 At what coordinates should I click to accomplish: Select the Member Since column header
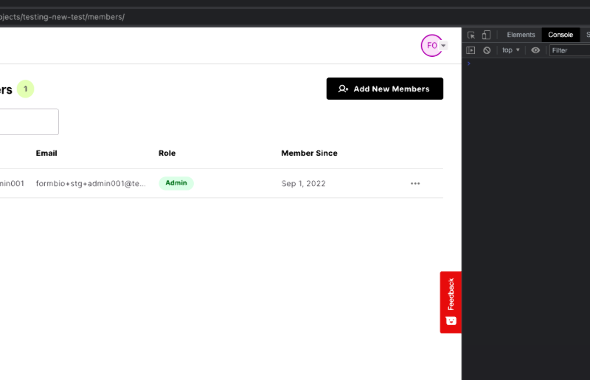(x=309, y=153)
